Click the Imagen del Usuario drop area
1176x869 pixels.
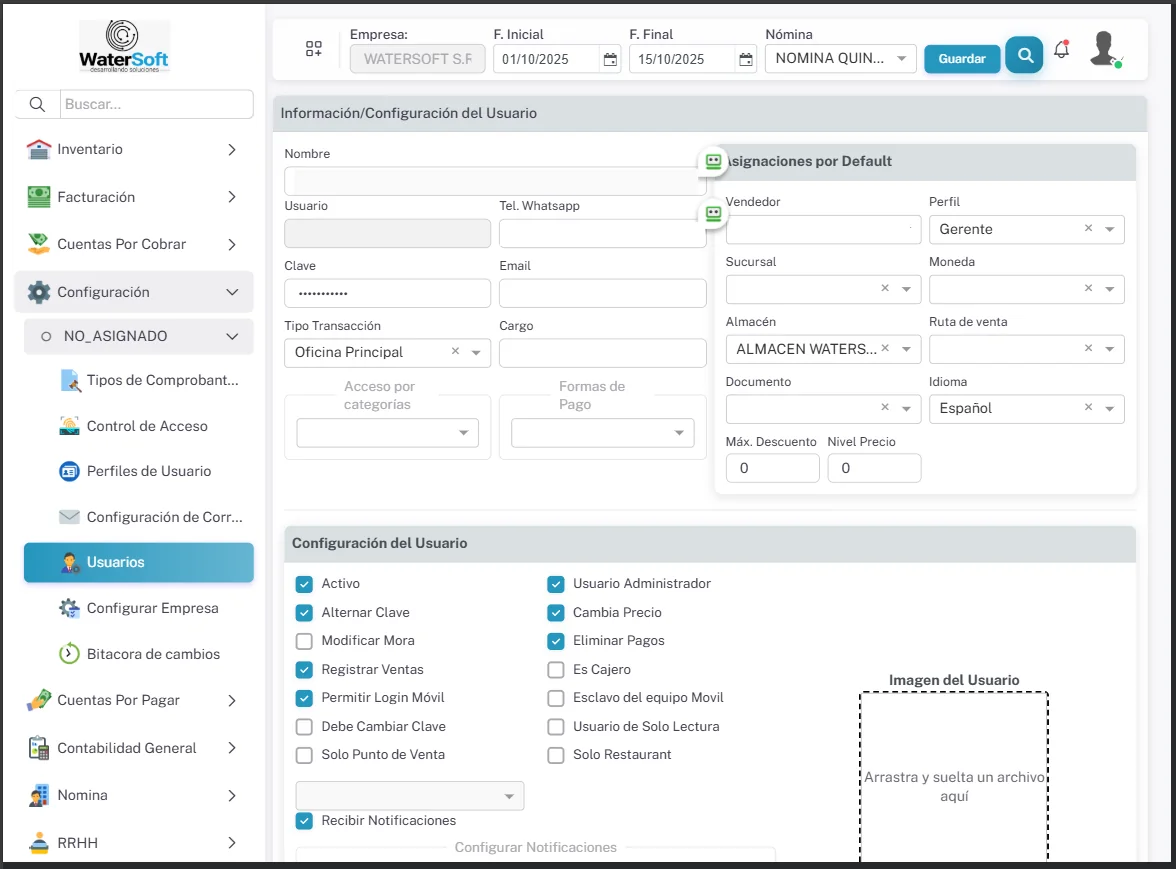953,777
